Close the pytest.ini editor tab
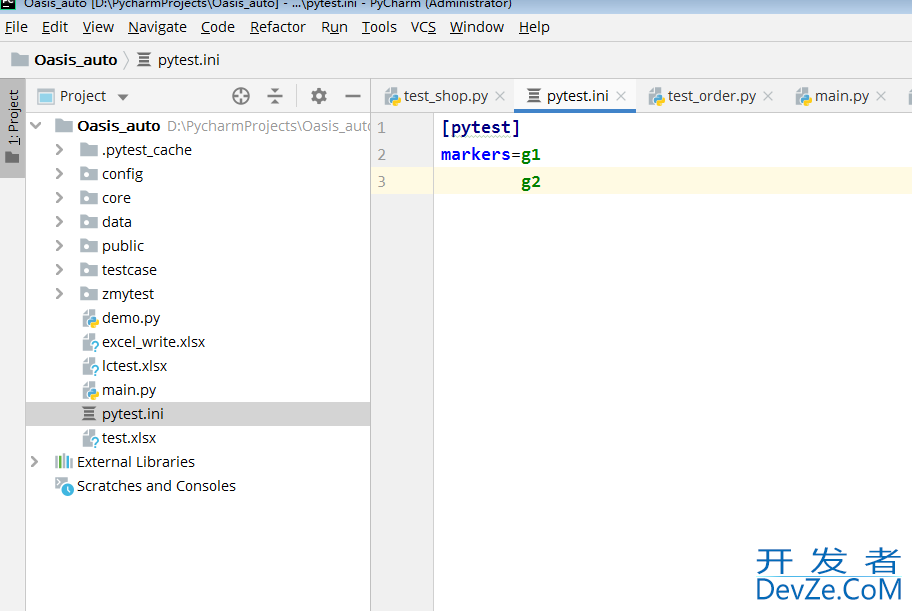The image size is (912, 611). pos(621,96)
